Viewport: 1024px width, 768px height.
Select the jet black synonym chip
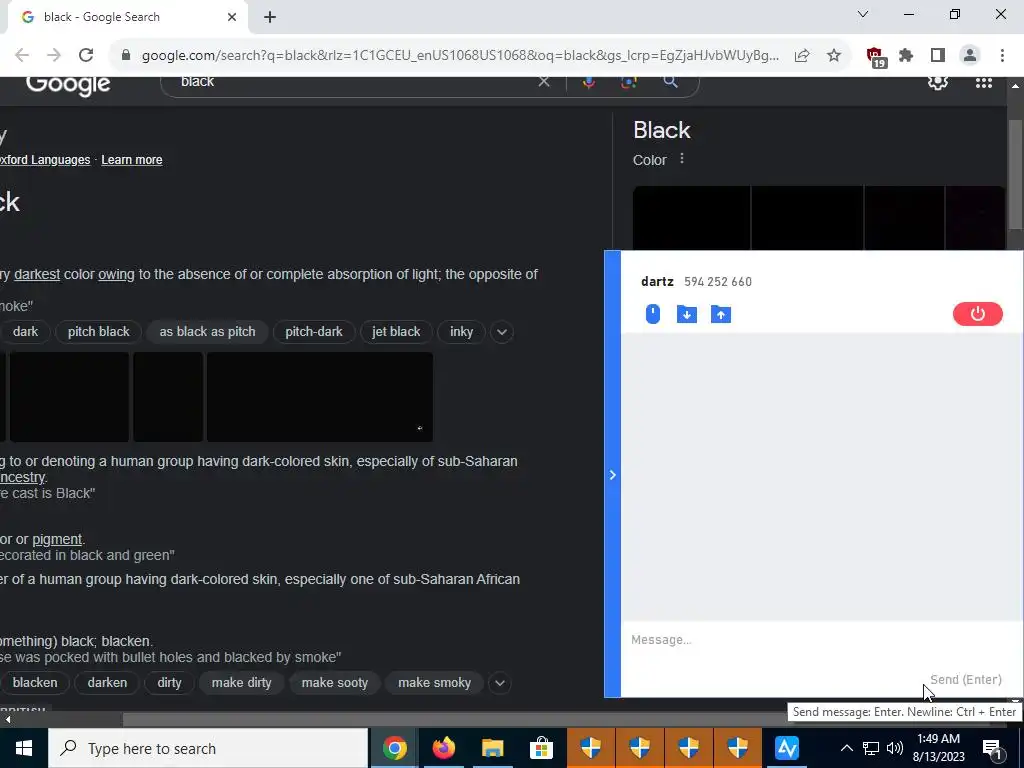point(396,332)
